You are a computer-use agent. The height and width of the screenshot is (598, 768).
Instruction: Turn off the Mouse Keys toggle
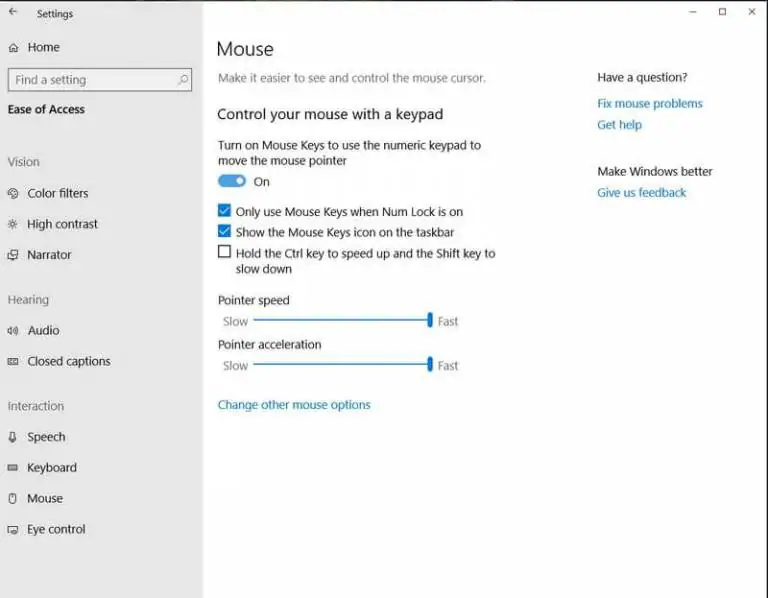point(232,181)
